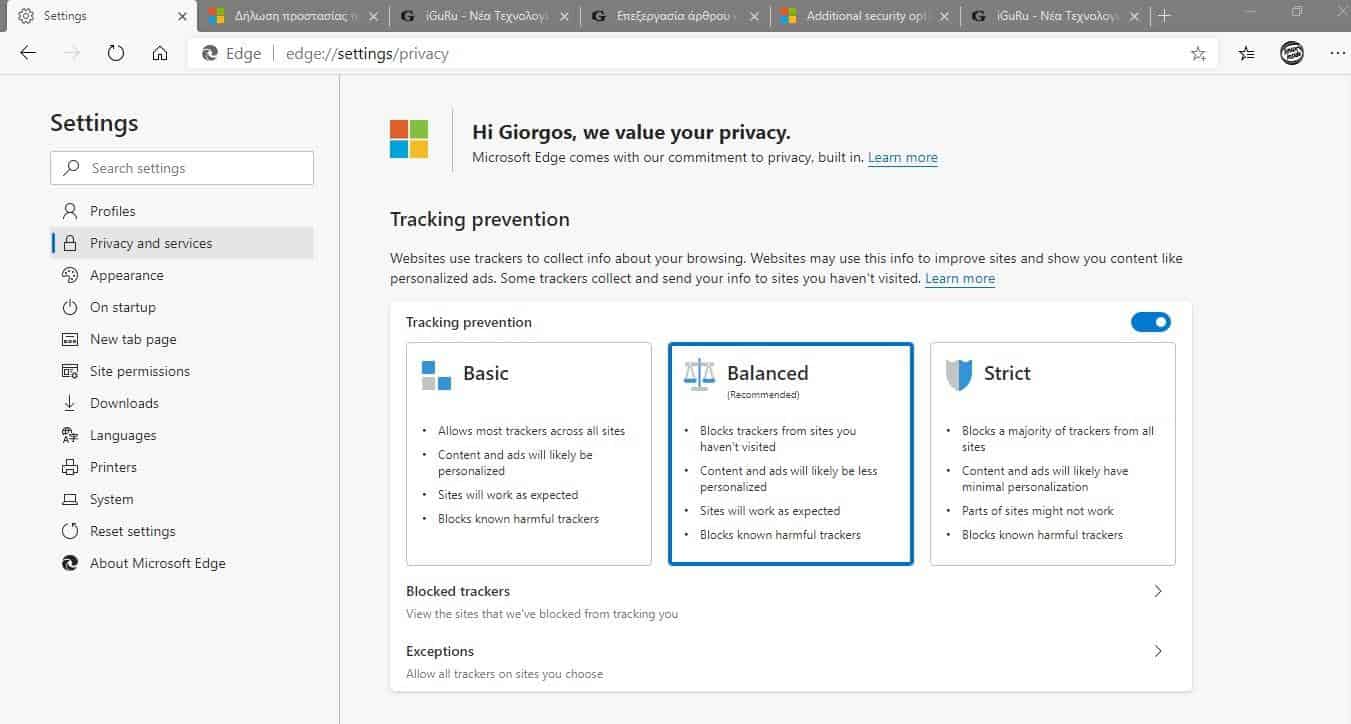Viewport: 1351px width, 724px height.
Task: Open Appearance settings section
Action: tap(182, 275)
